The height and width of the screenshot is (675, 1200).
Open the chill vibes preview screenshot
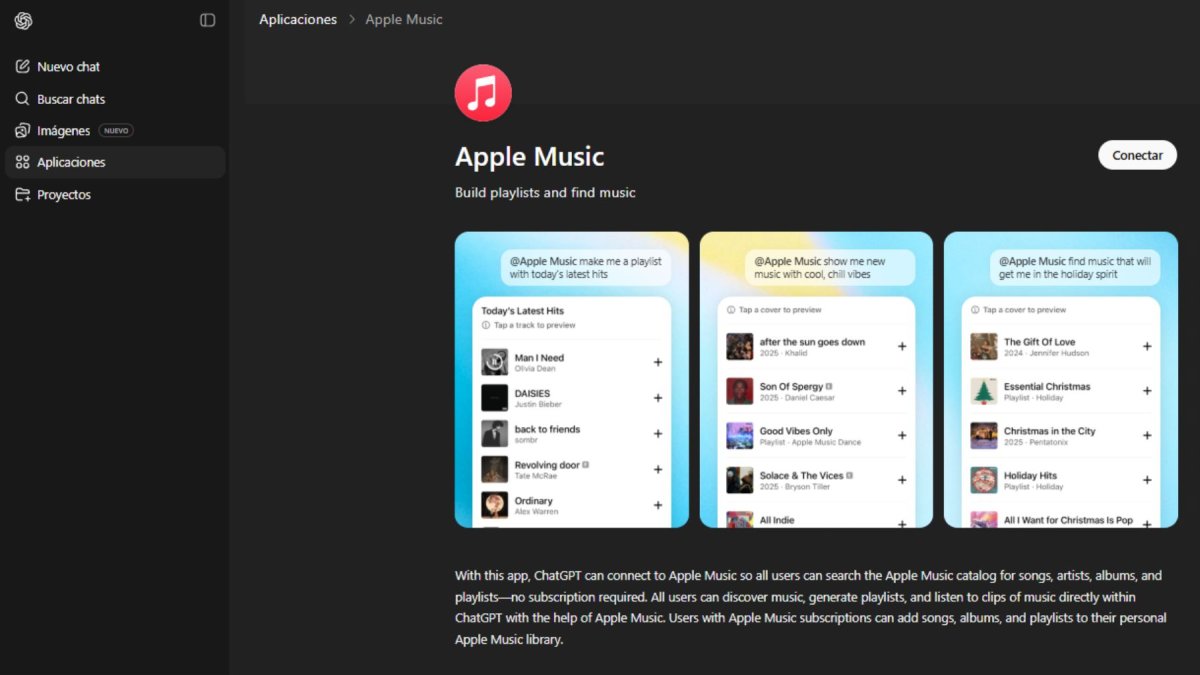(x=816, y=380)
